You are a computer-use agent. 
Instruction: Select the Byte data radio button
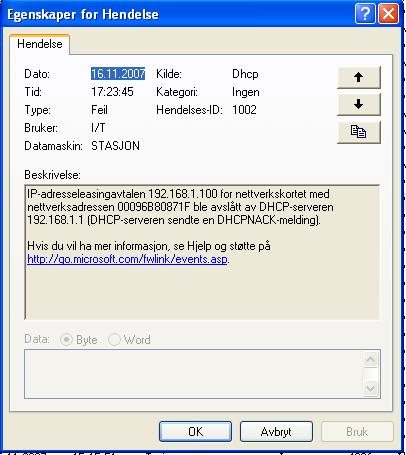[x=66, y=340]
